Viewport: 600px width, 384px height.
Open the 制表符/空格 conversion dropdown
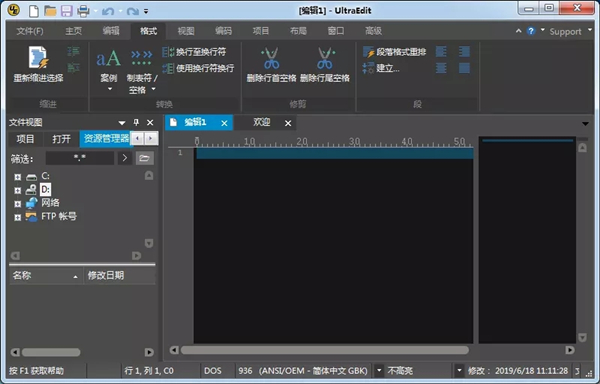point(142,72)
